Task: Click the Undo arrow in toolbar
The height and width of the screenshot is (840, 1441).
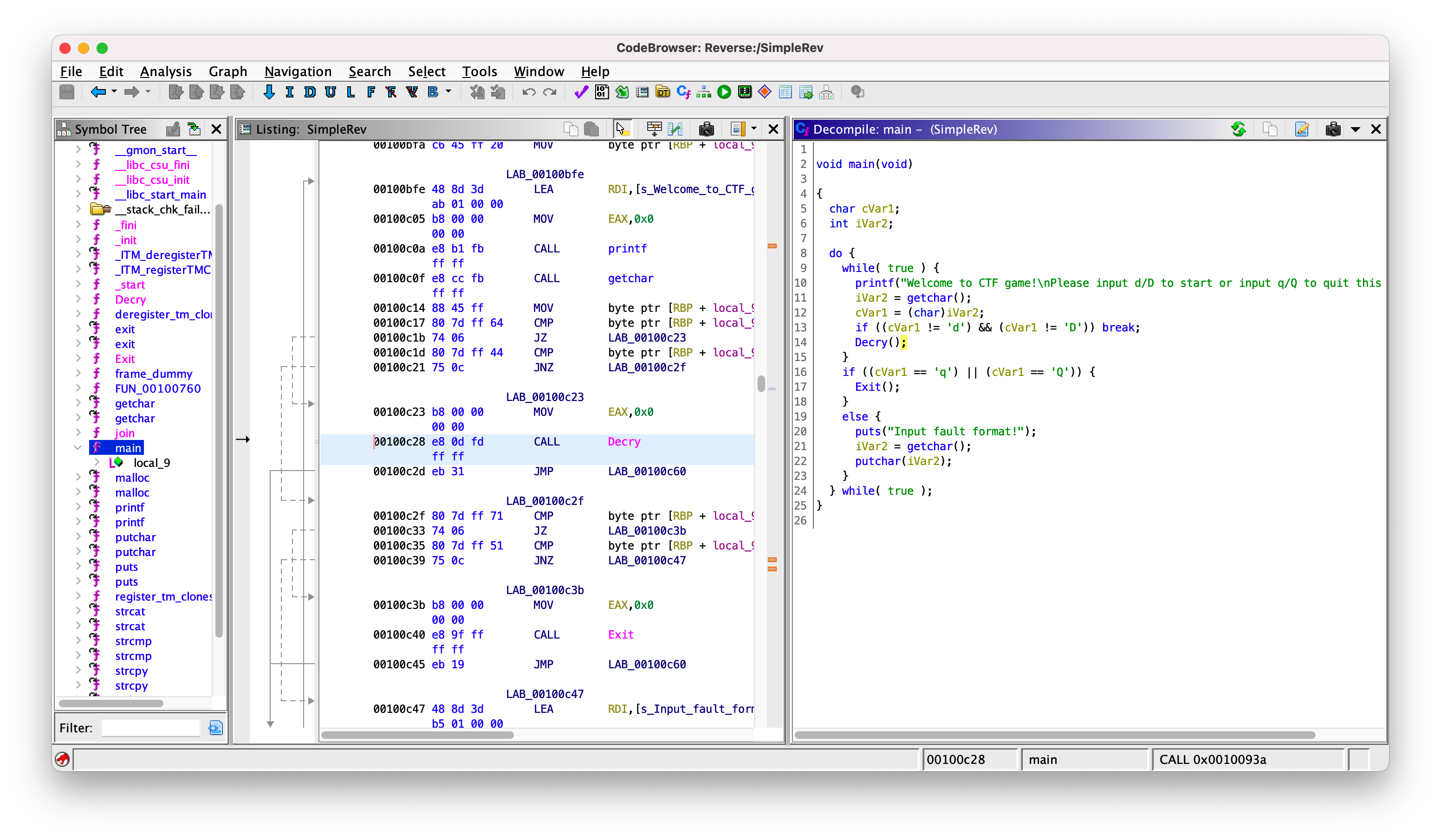Action: pos(529,92)
